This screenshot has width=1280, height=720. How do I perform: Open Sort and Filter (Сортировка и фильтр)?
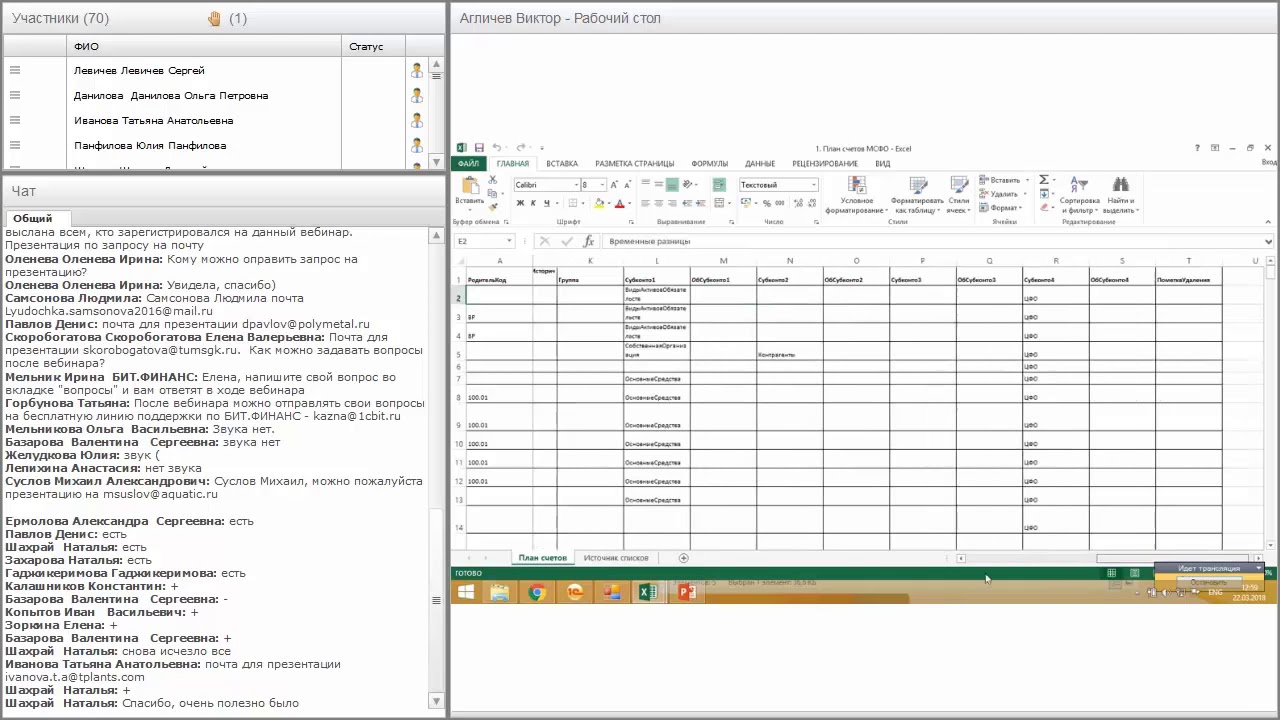[x=1080, y=195]
